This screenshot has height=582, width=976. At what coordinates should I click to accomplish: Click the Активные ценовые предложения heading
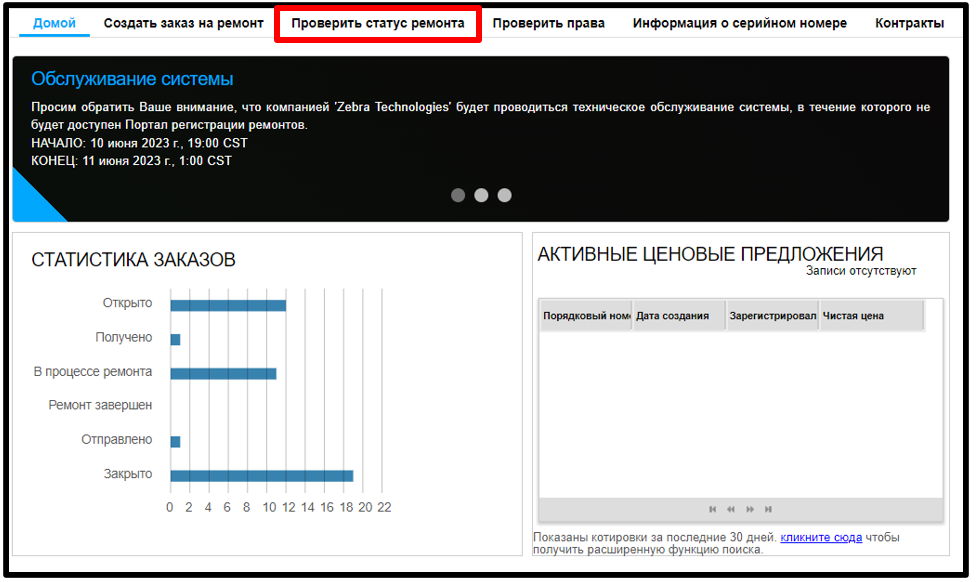pos(710,254)
